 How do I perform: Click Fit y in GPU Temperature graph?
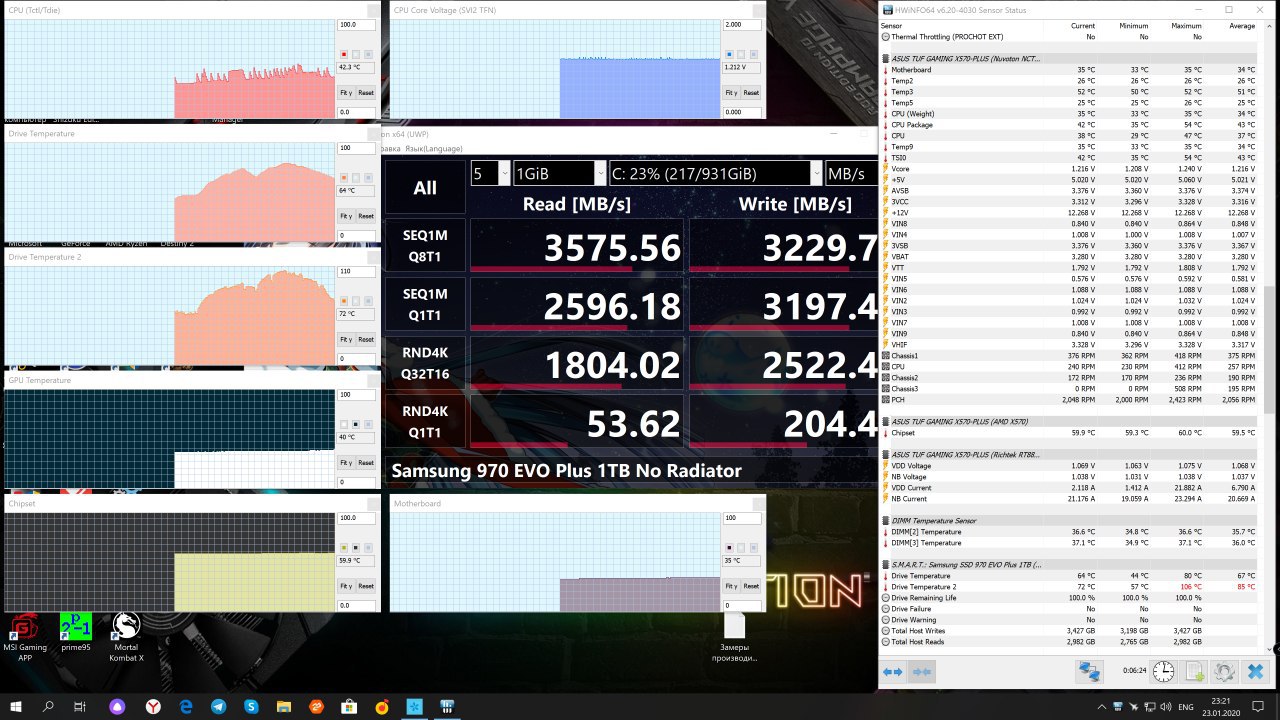[x=346, y=462]
